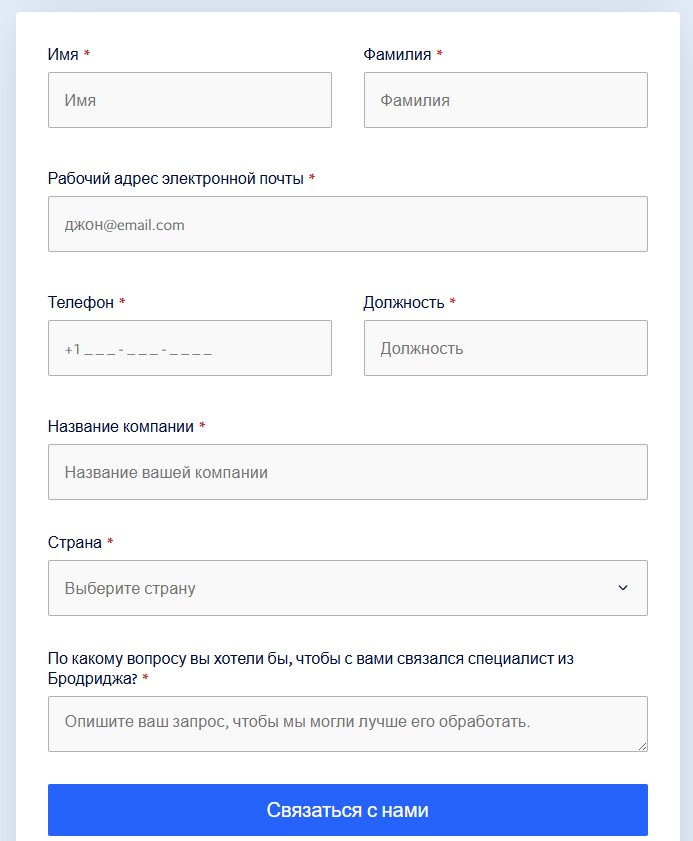Click the Телефон field label
Viewport: 693px width, 841px height.
point(81,302)
